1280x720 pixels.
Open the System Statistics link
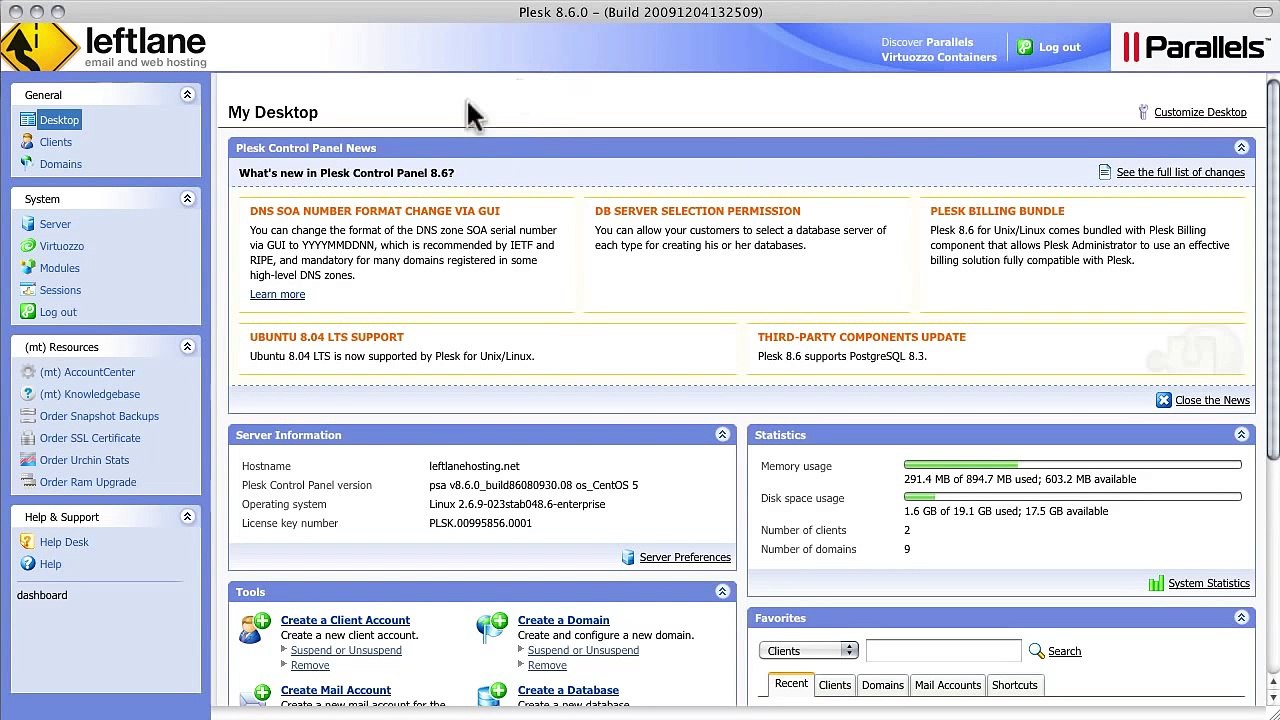pos(1209,583)
